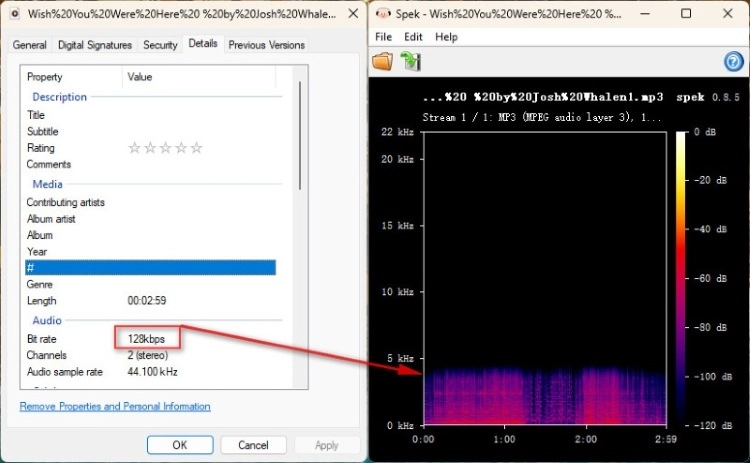Set rating to five stars
Screen dimensions: 750x463
click(x=197, y=148)
